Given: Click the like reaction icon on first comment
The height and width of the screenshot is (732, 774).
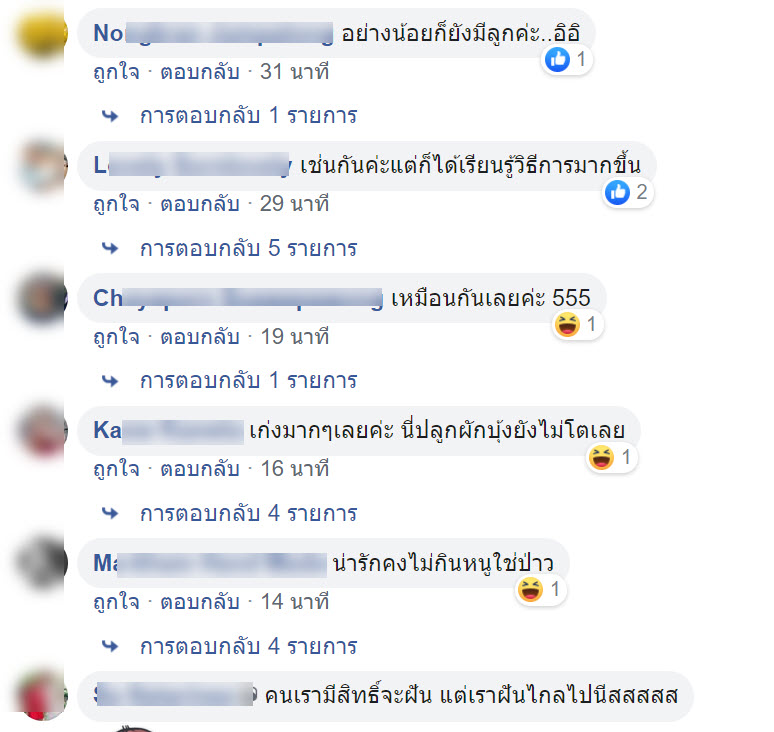Looking at the screenshot, I should [557, 60].
